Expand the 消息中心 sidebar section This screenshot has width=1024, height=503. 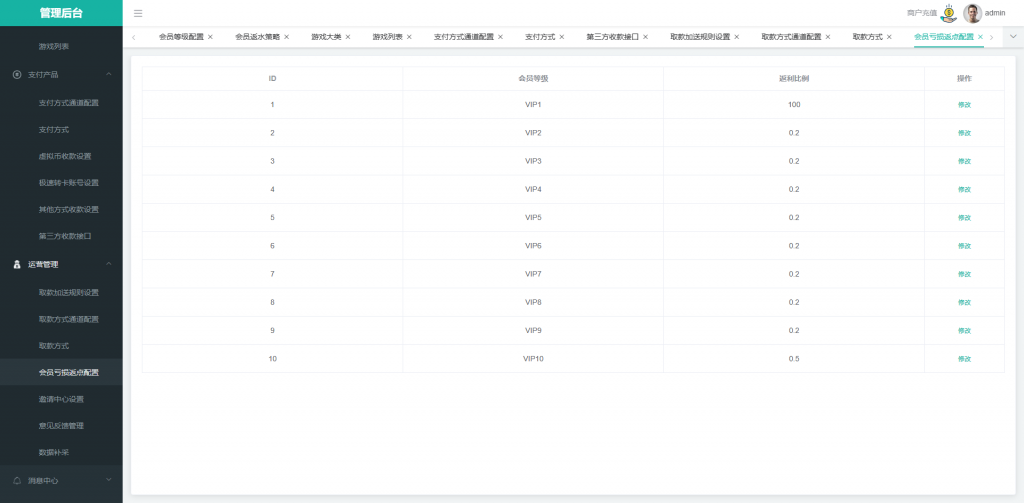pyautogui.click(x=108, y=480)
